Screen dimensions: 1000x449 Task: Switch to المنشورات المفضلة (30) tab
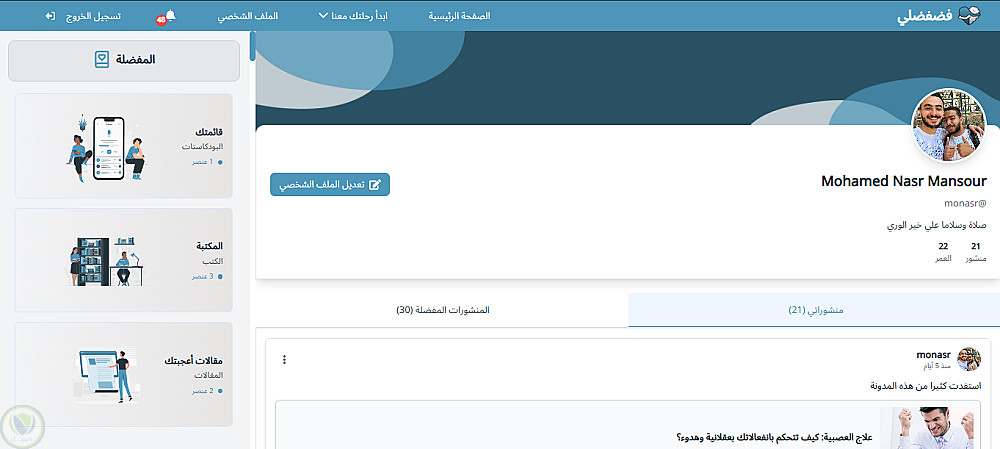click(442, 310)
